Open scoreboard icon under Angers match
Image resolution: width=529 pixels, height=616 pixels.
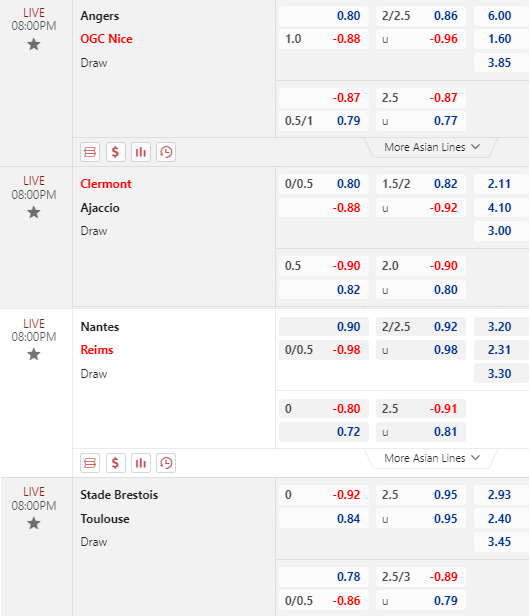click(x=90, y=152)
